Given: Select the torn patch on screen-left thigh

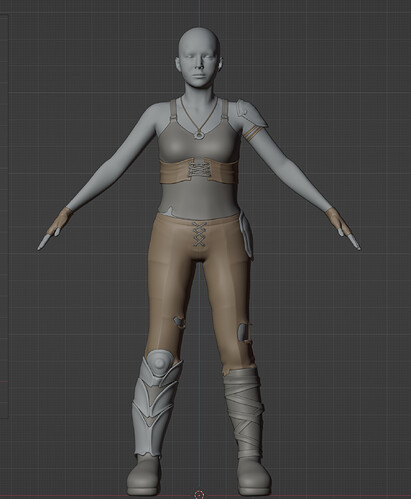Looking at the screenshot, I should coord(179,322).
